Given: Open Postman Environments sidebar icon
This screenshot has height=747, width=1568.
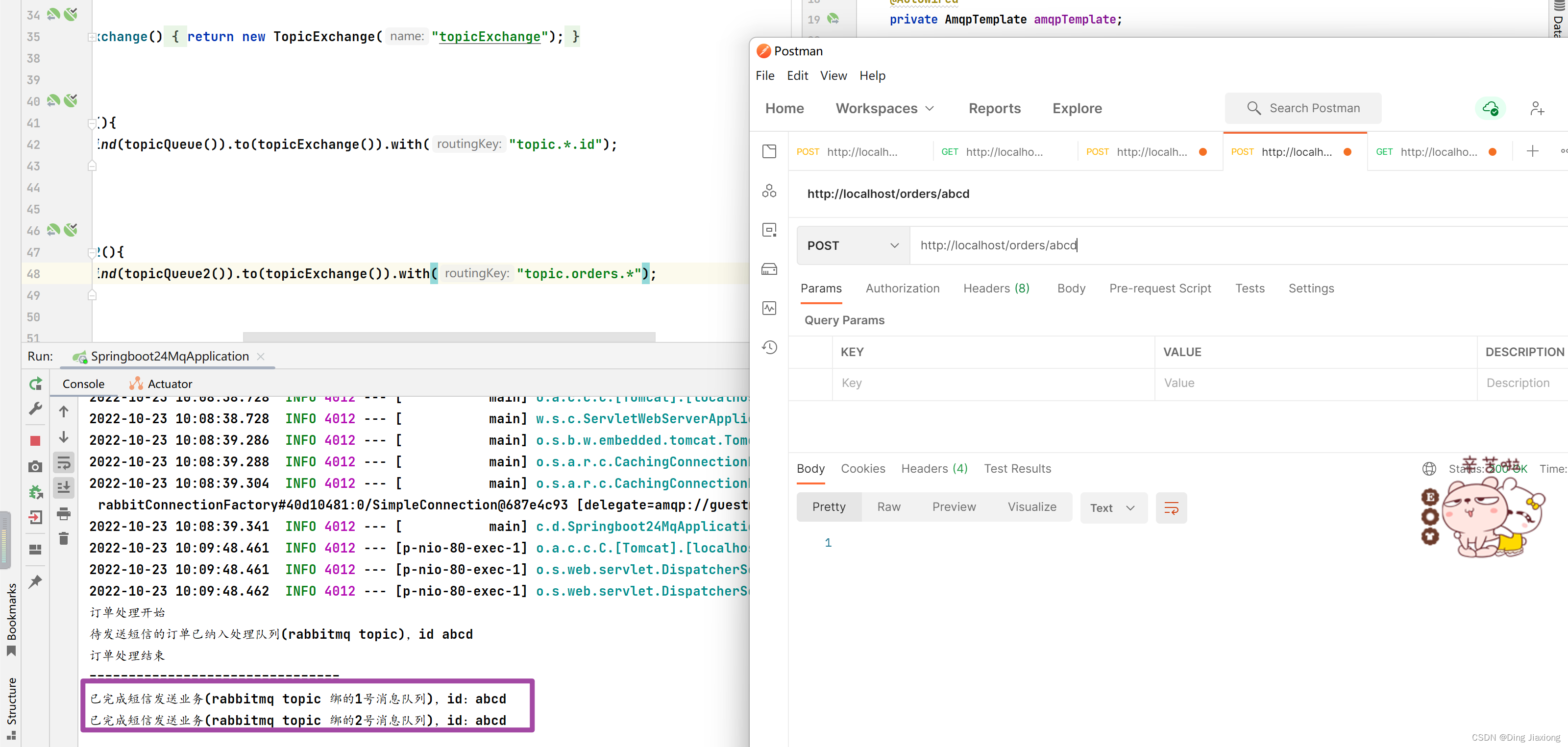Looking at the screenshot, I should tap(769, 230).
